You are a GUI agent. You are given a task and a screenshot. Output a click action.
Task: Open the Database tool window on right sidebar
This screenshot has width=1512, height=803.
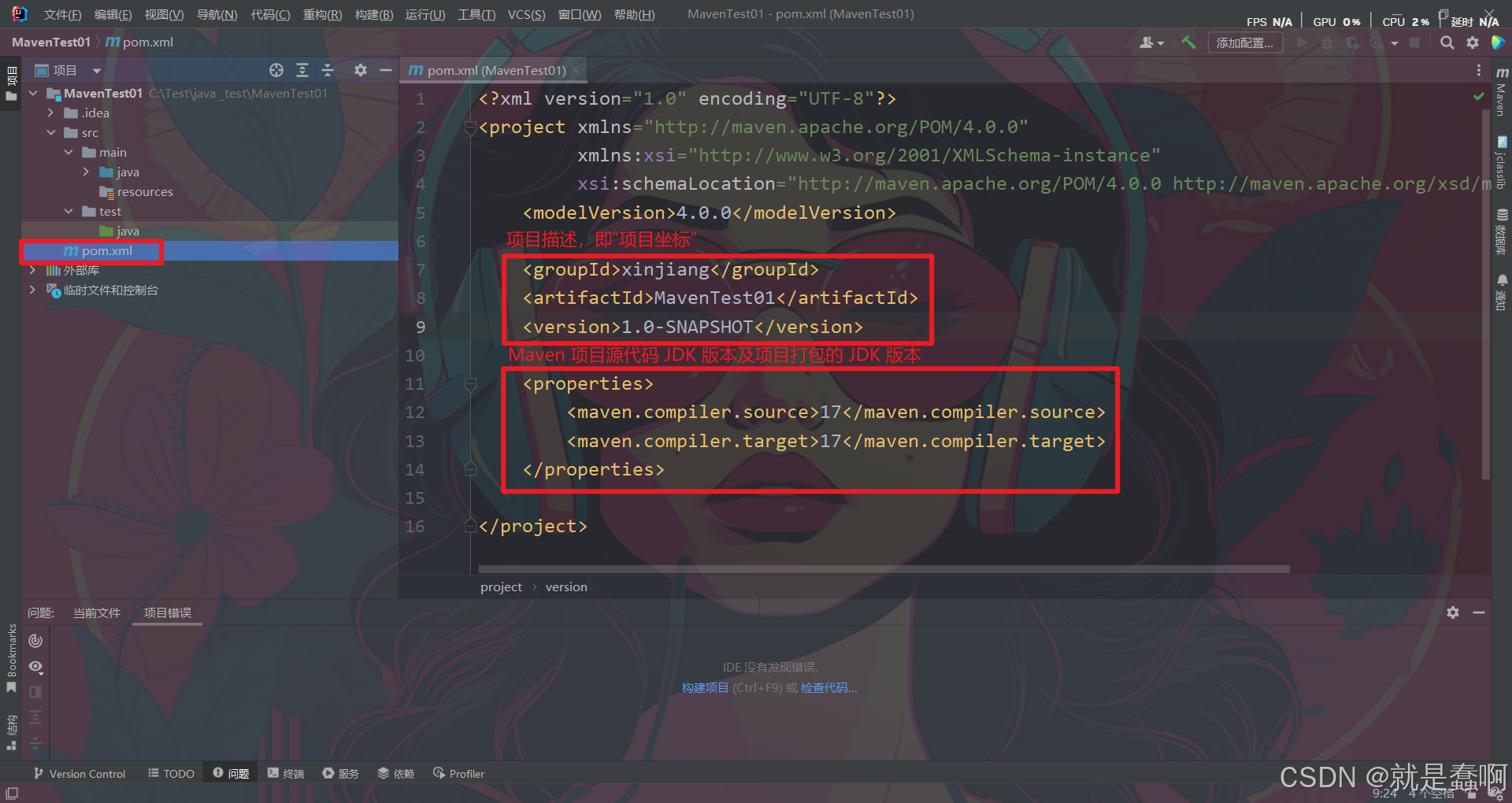[1502, 231]
